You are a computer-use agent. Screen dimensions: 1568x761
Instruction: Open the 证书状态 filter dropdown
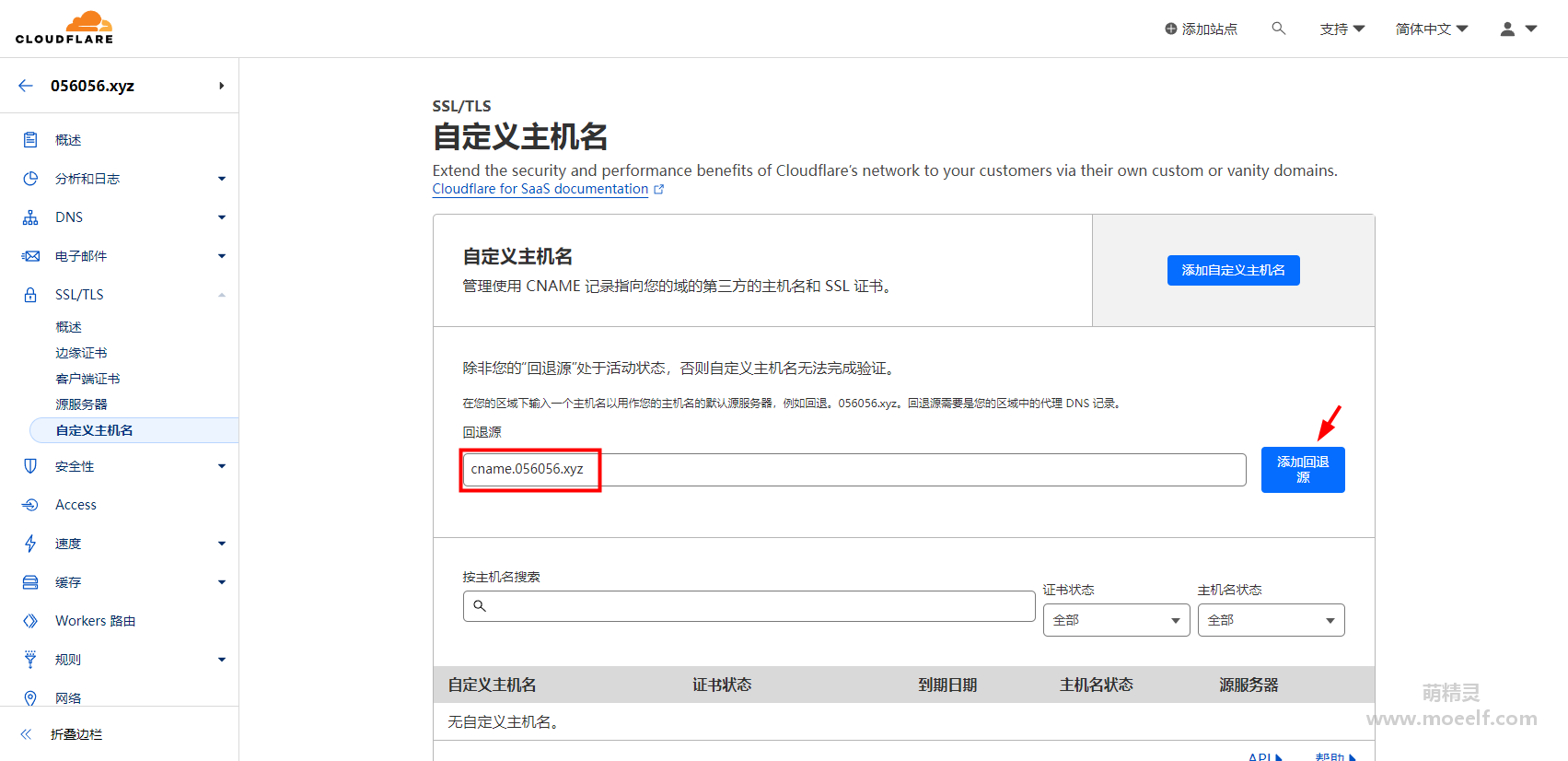click(1116, 620)
